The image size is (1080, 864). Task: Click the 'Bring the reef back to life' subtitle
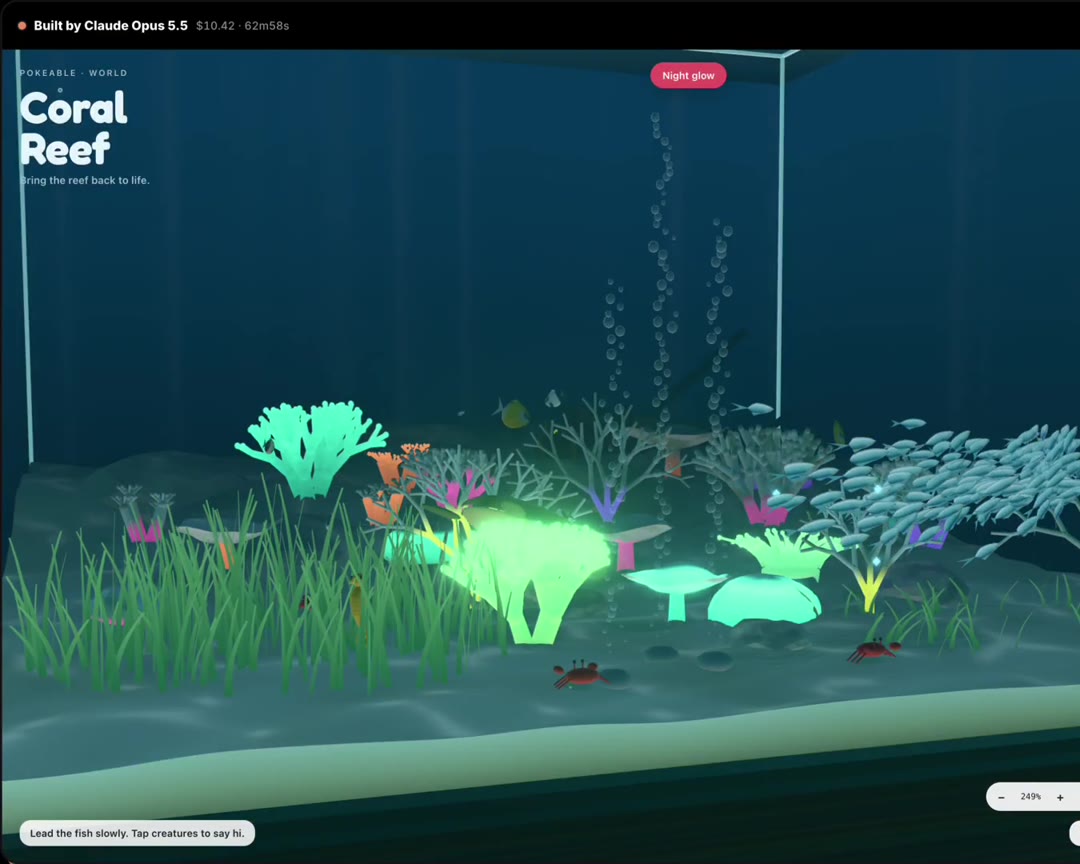pos(84,181)
